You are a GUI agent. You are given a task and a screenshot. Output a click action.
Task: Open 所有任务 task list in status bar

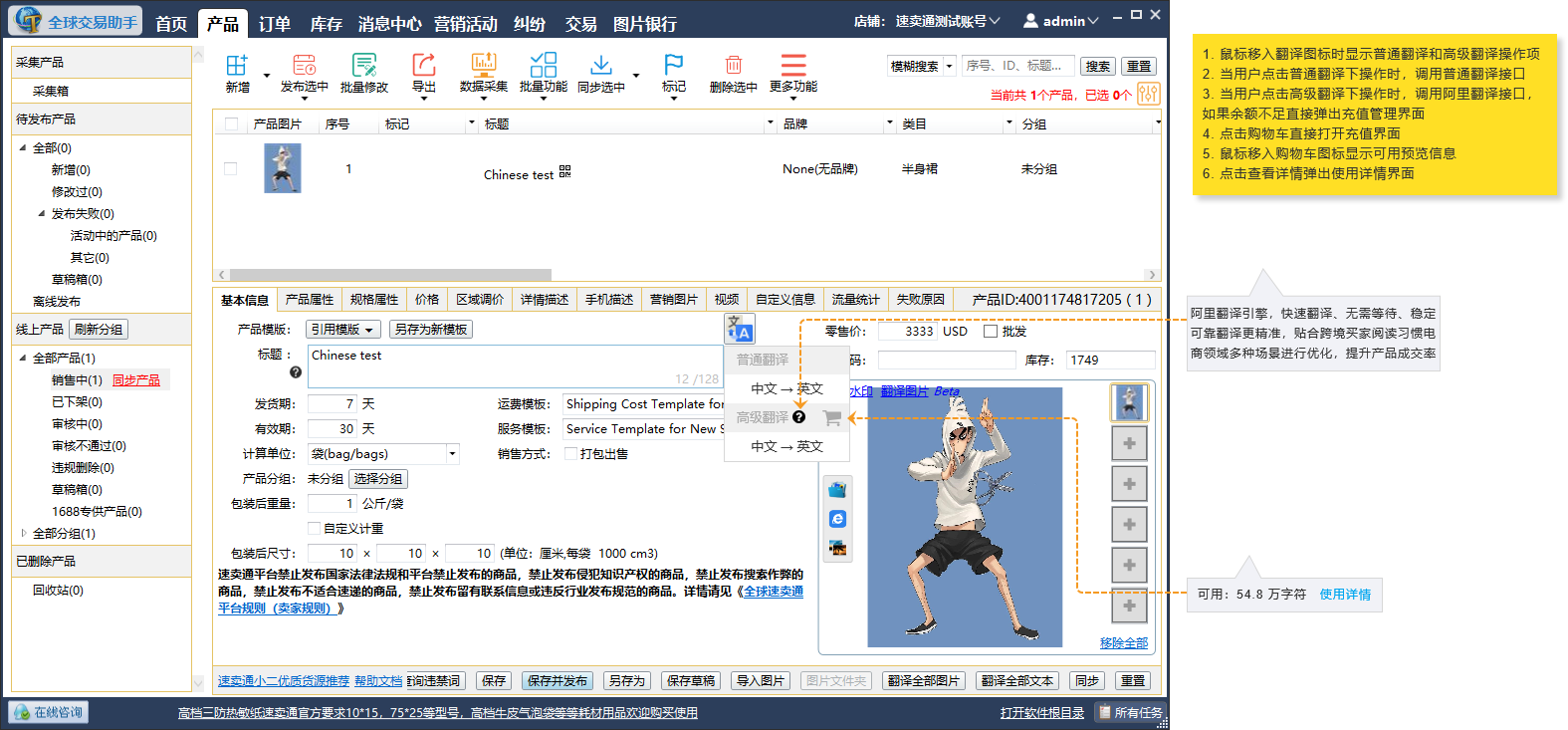tap(1129, 713)
